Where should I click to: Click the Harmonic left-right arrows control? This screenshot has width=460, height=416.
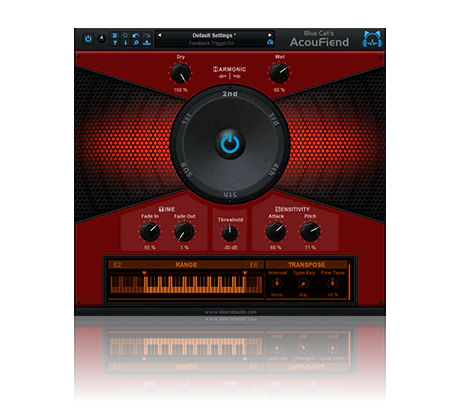[230, 77]
